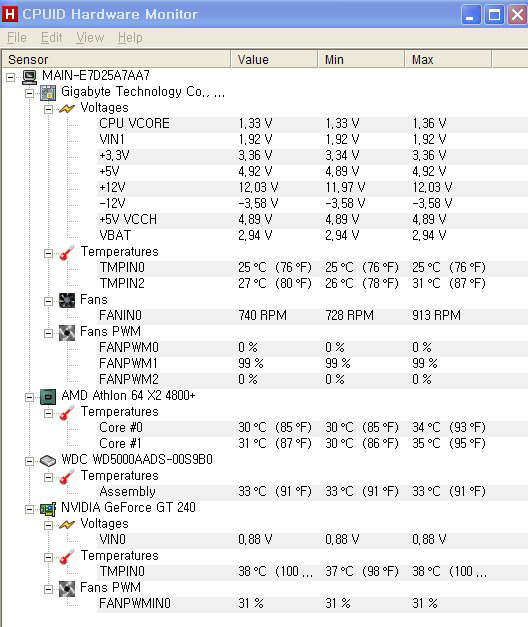Collapse the WDC WD5000AADS node
The height and width of the screenshot is (627, 528).
[29, 461]
